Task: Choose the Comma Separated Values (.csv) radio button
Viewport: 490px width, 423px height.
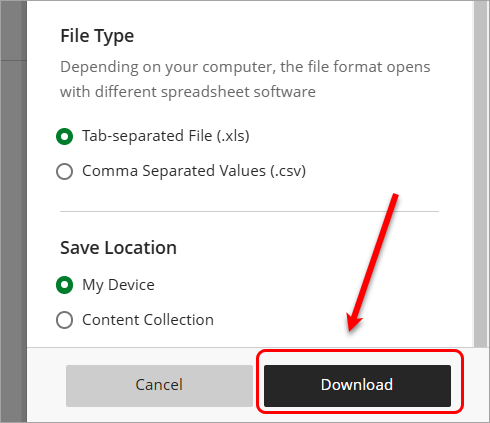Action: click(x=64, y=171)
